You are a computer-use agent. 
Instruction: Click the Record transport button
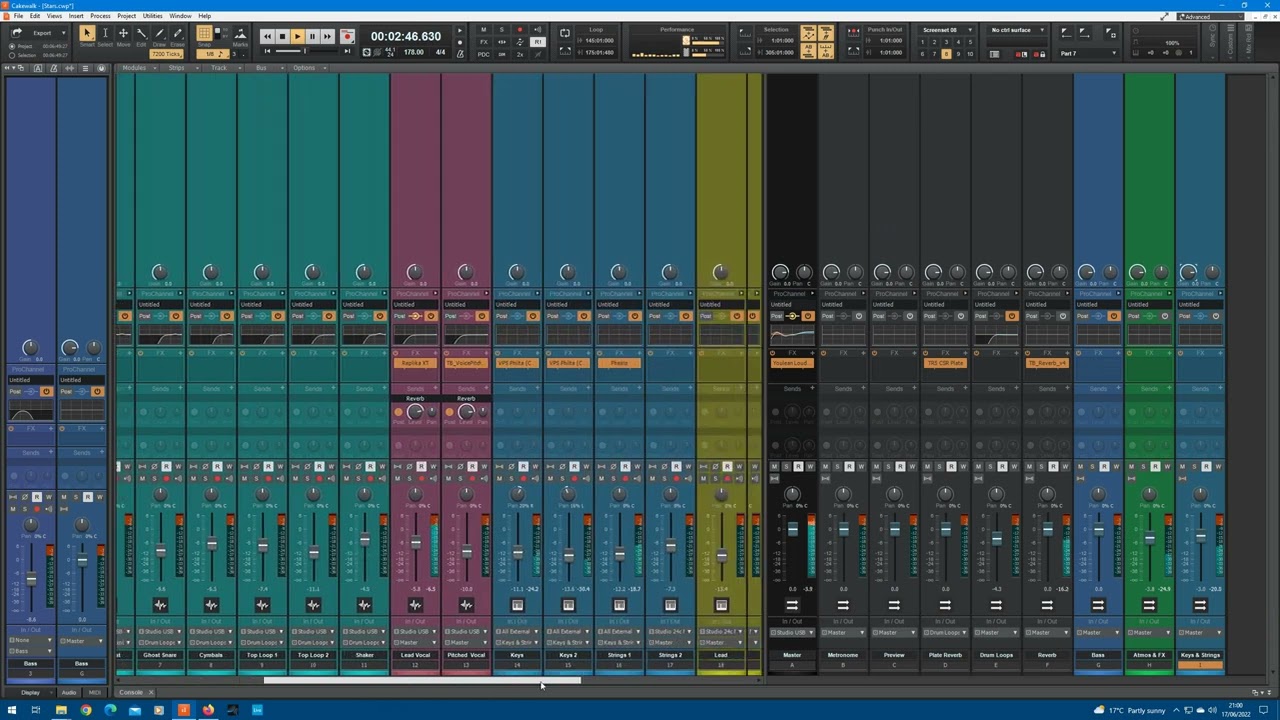[346, 36]
